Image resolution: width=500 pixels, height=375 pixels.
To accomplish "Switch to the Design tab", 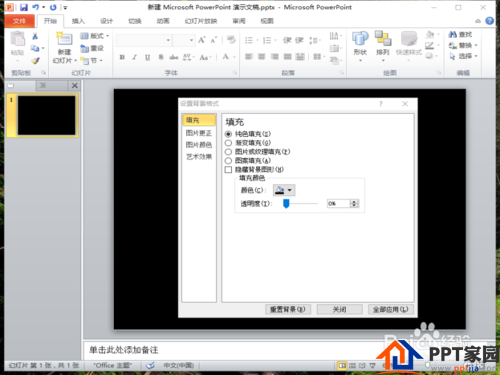I will tap(107, 21).
